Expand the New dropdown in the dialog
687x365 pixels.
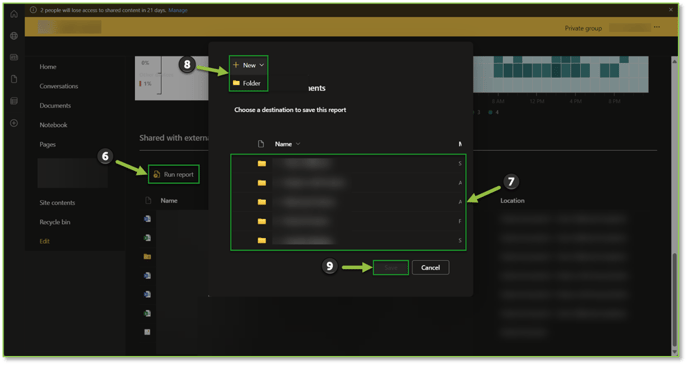[248, 65]
